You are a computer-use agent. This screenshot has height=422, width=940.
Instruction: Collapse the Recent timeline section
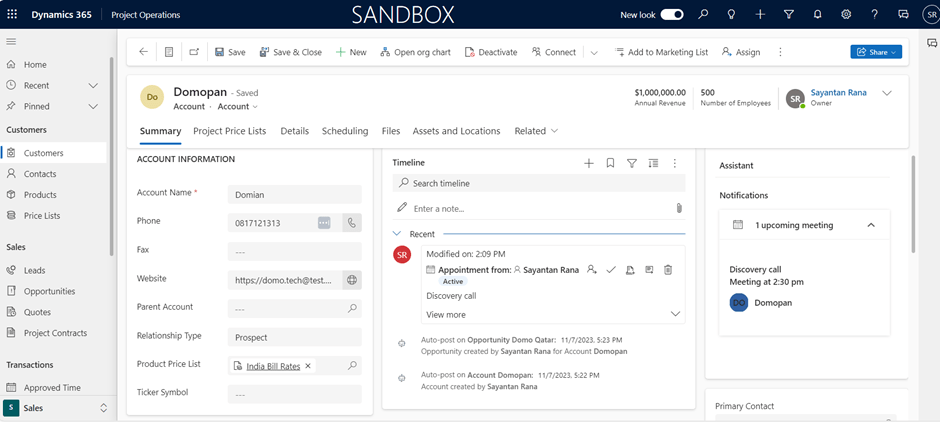397,234
